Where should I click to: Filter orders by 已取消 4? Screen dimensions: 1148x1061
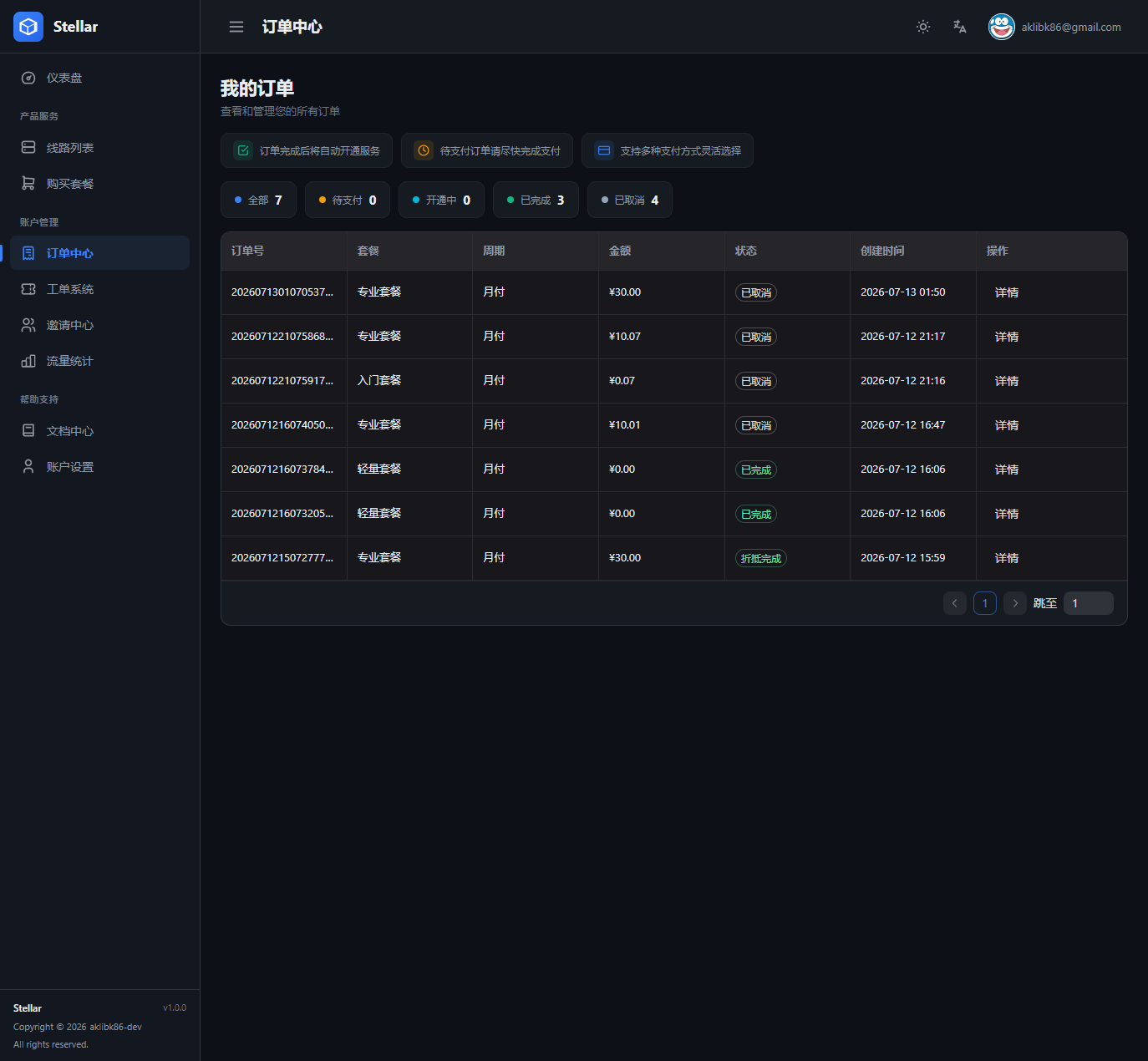click(630, 200)
